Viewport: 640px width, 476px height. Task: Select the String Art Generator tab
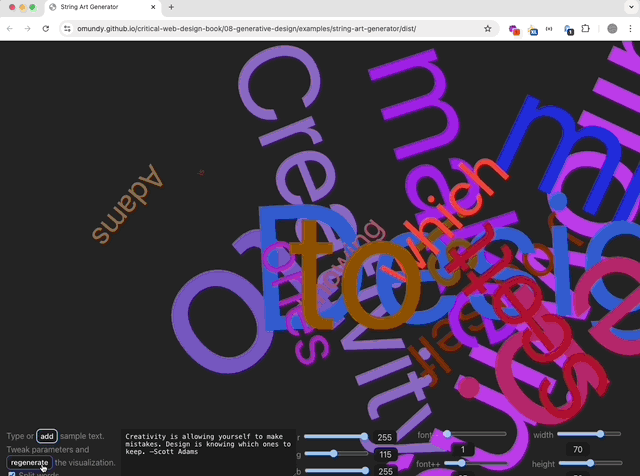pos(102,7)
